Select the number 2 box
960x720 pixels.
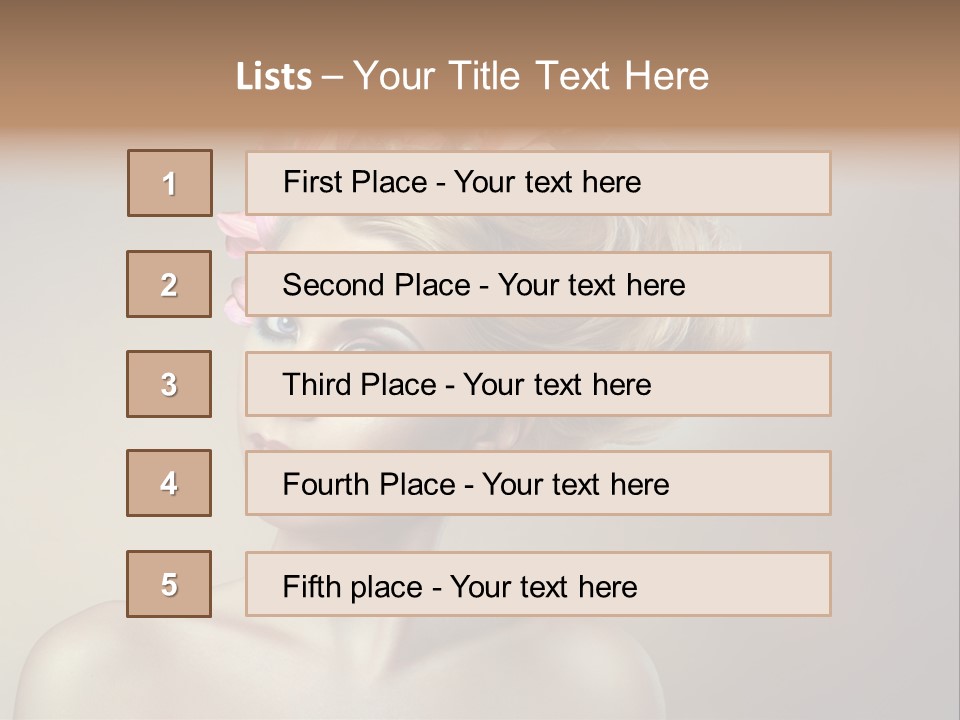point(169,284)
